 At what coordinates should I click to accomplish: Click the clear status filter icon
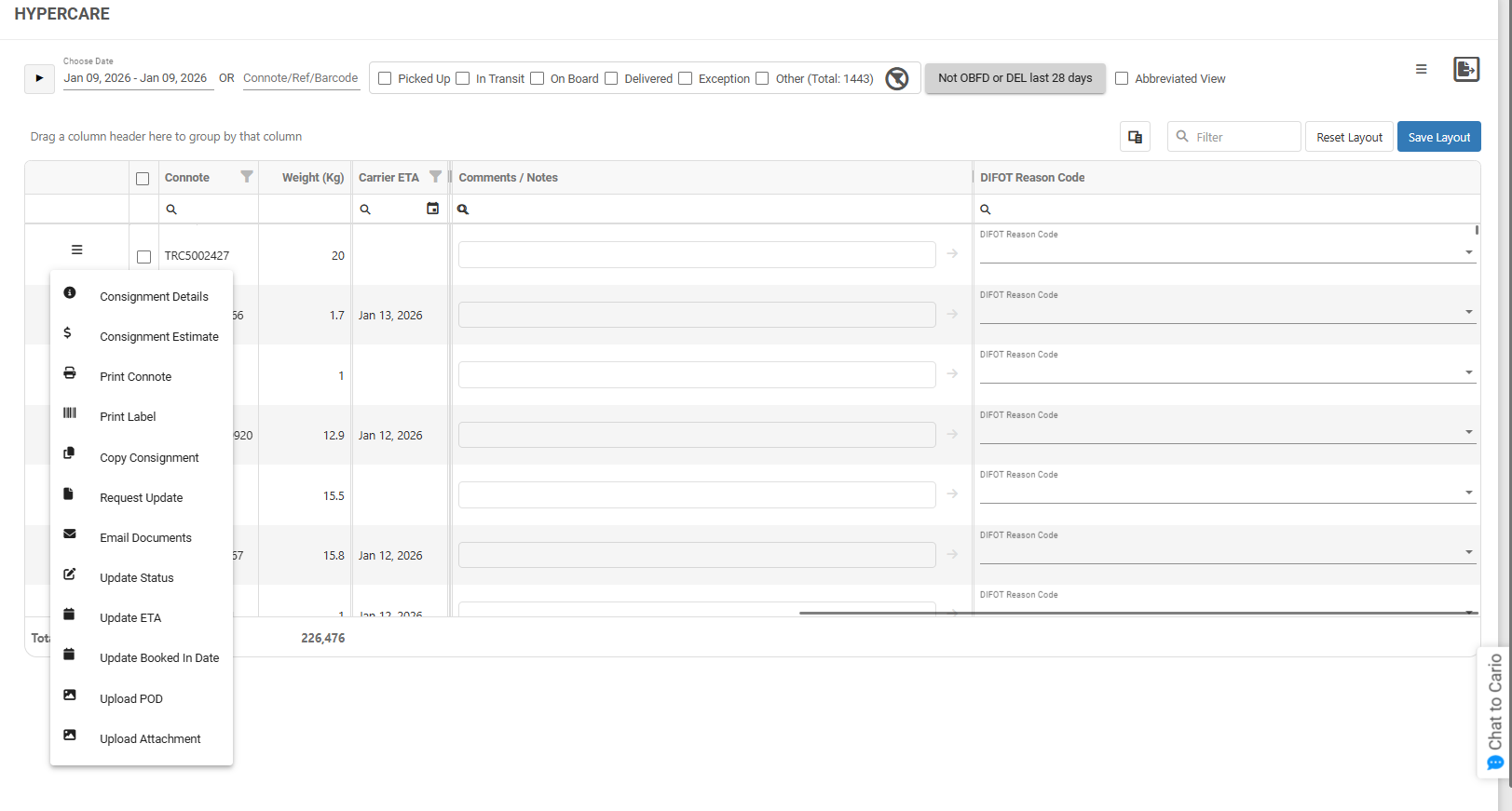896,79
